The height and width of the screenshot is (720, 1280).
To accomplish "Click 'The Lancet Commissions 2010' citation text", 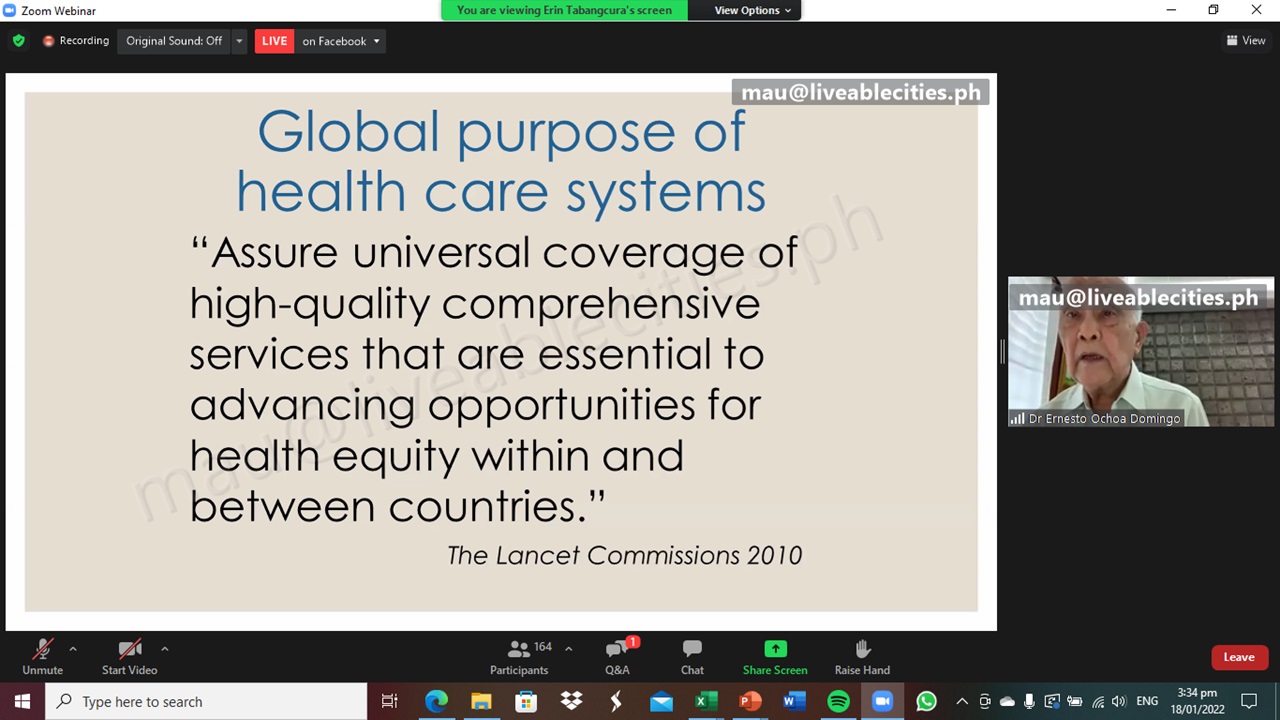I will 624,555.
